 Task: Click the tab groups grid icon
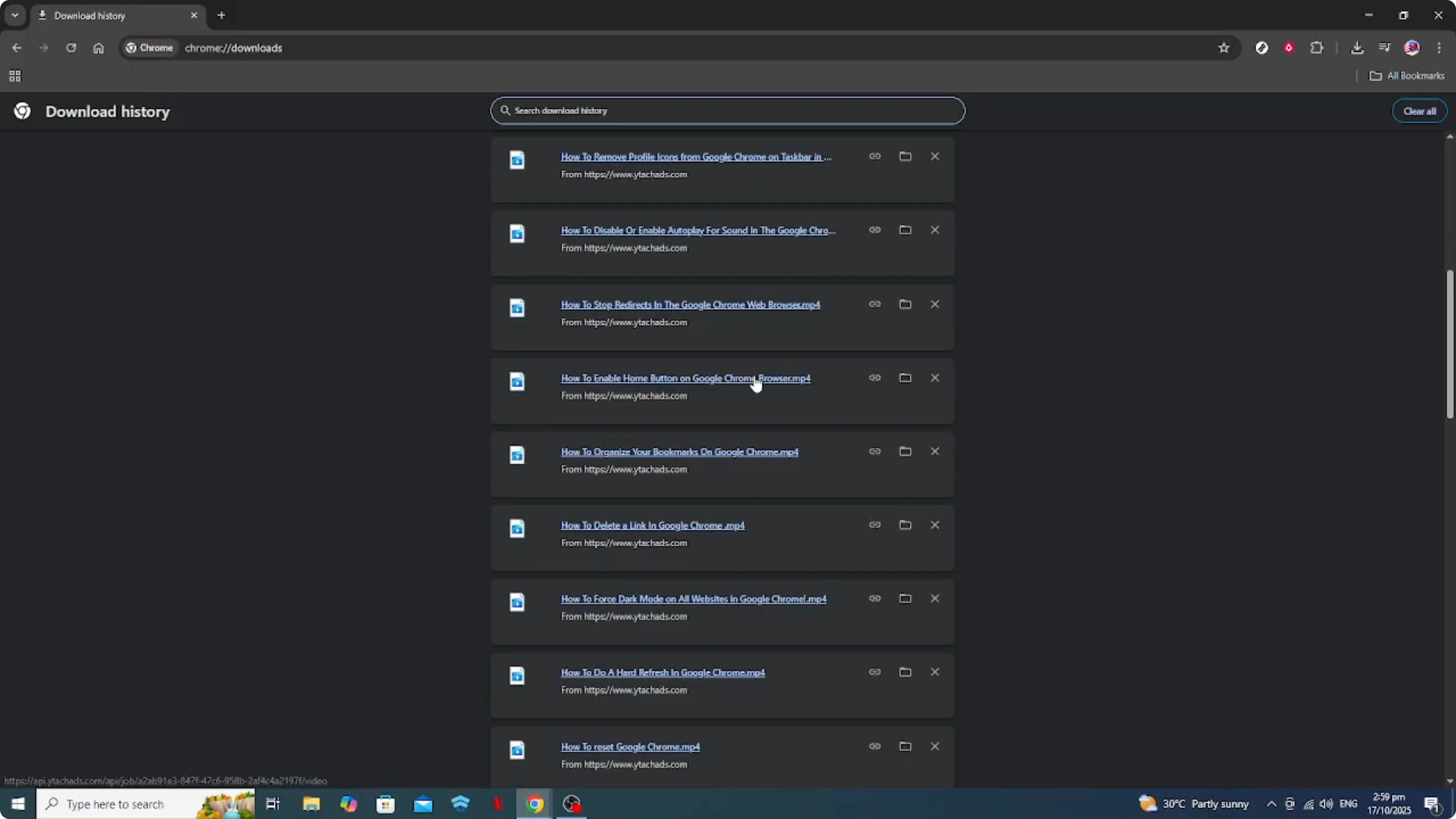click(x=15, y=76)
